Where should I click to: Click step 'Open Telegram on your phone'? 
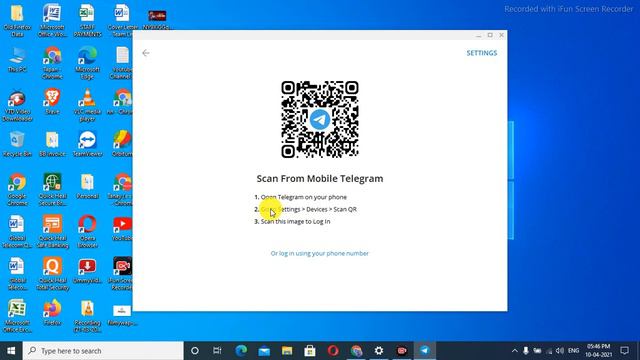point(304,197)
